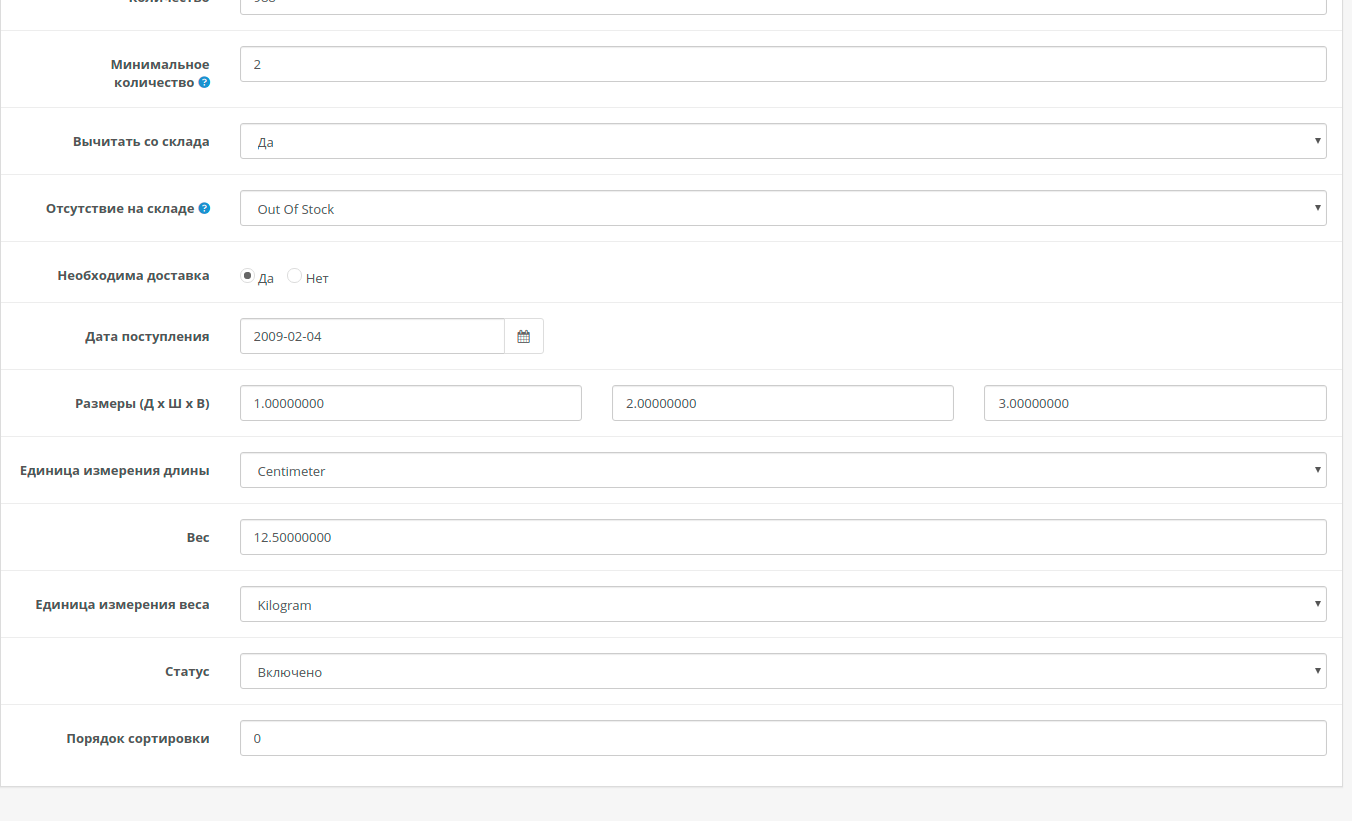1352x821 pixels.
Task: Open the calendar picker for Дата поступления
Action: pyautogui.click(x=523, y=336)
